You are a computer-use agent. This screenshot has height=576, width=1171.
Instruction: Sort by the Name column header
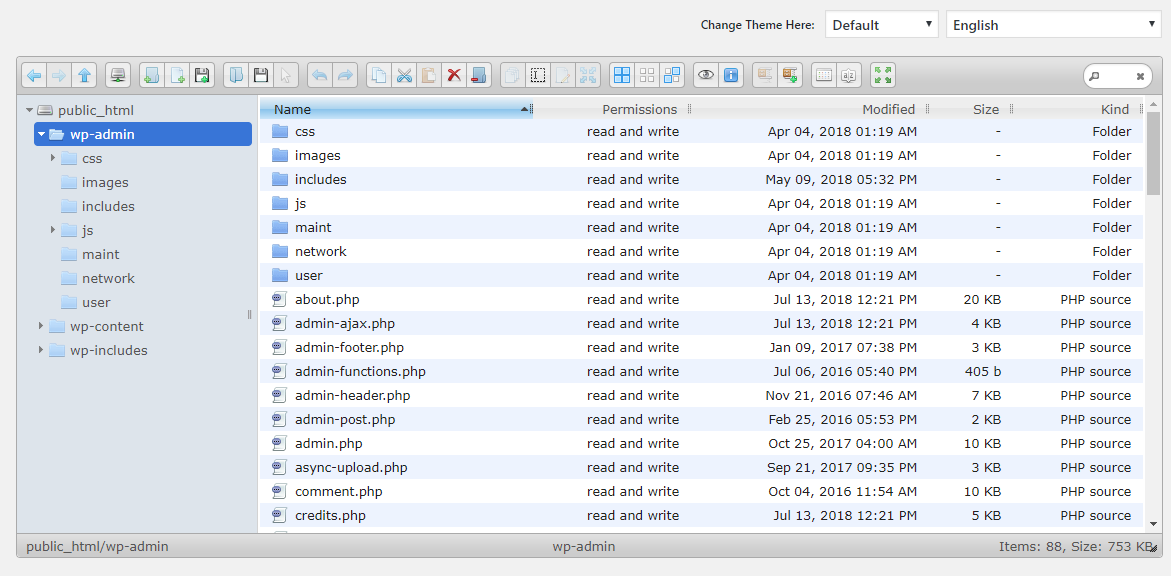click(396, 109)
